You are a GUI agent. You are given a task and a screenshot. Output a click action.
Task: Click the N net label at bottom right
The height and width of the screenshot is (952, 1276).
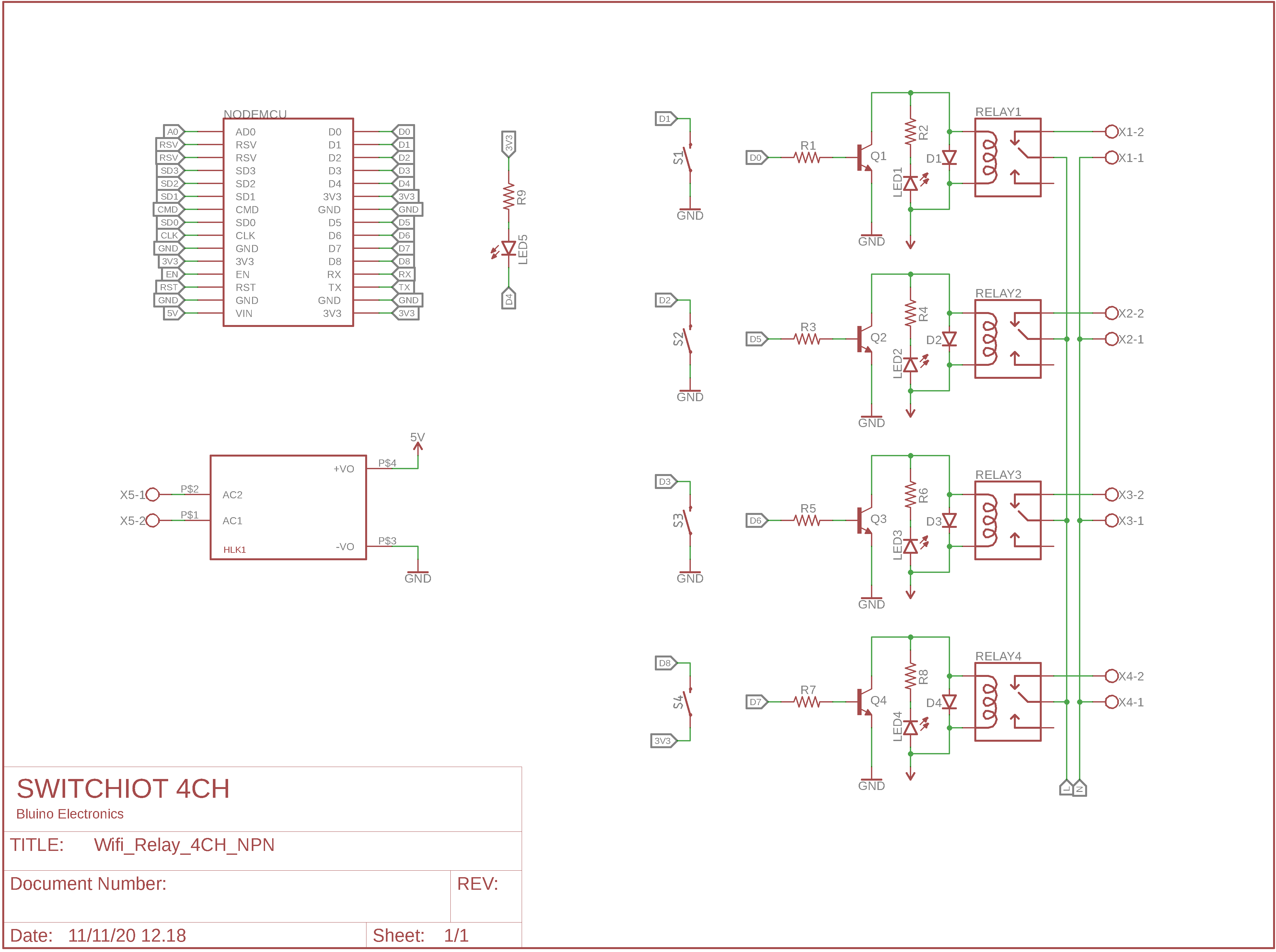(x=1079, y=788)
